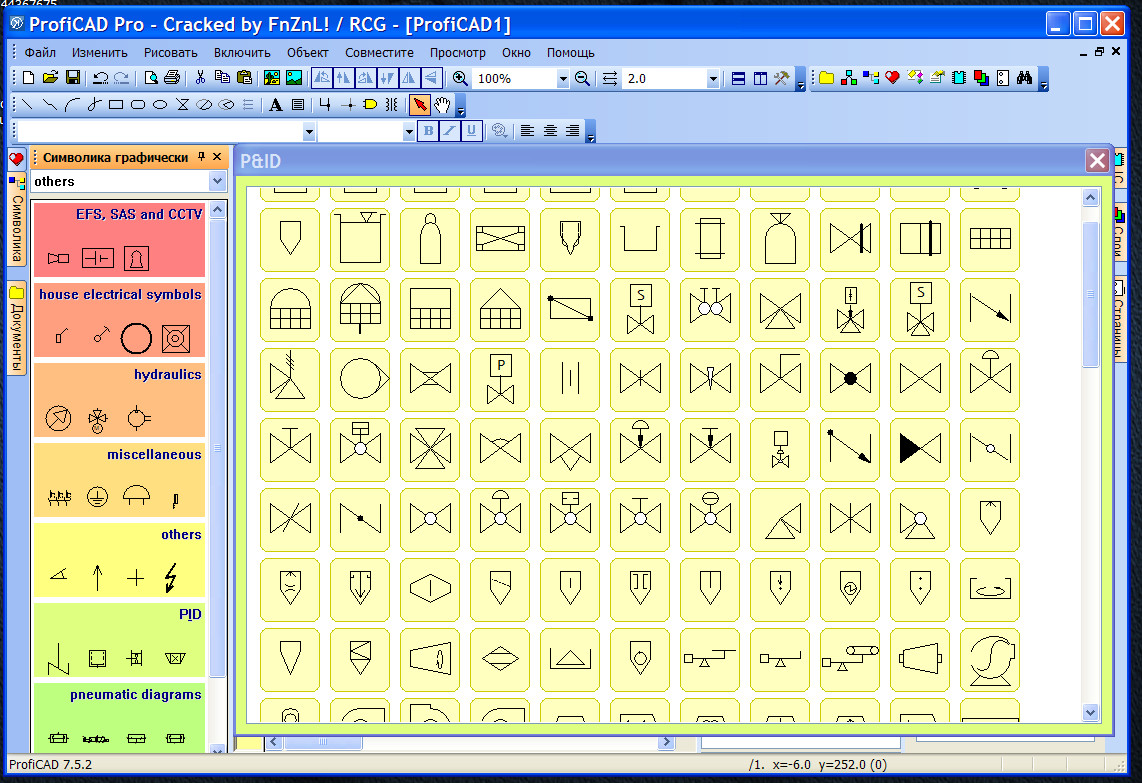Image resolution: width=1142 pixels, height=783 pixels.
Task: Align text to the right
Action: (572, 131)
